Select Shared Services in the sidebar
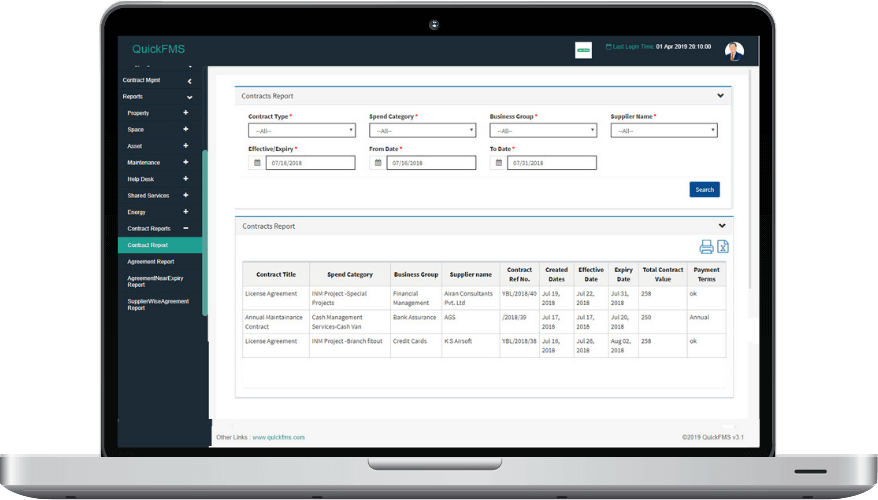The image size is (878, 500). (x=148, y=195)
